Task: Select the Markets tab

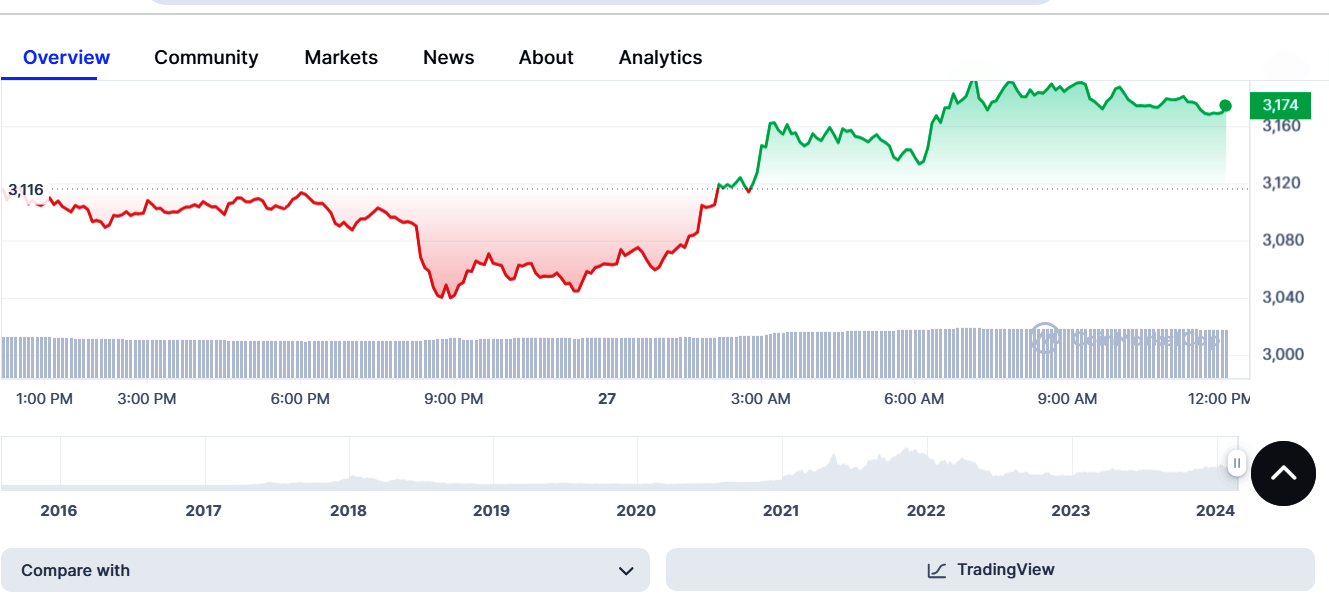Action: 341,57
